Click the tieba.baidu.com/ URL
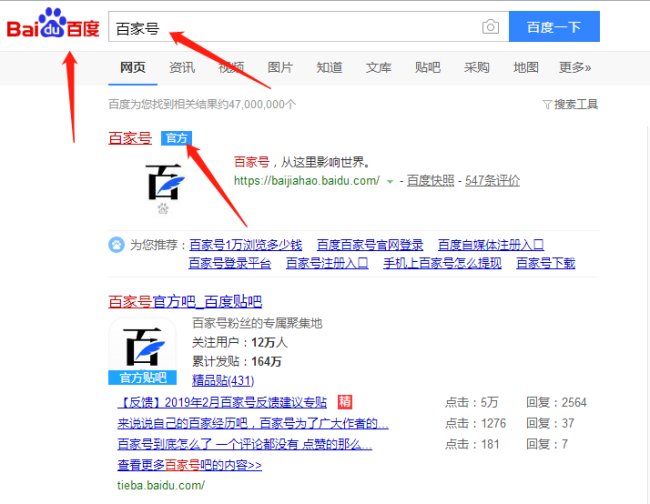 click(x=161, y=485)
